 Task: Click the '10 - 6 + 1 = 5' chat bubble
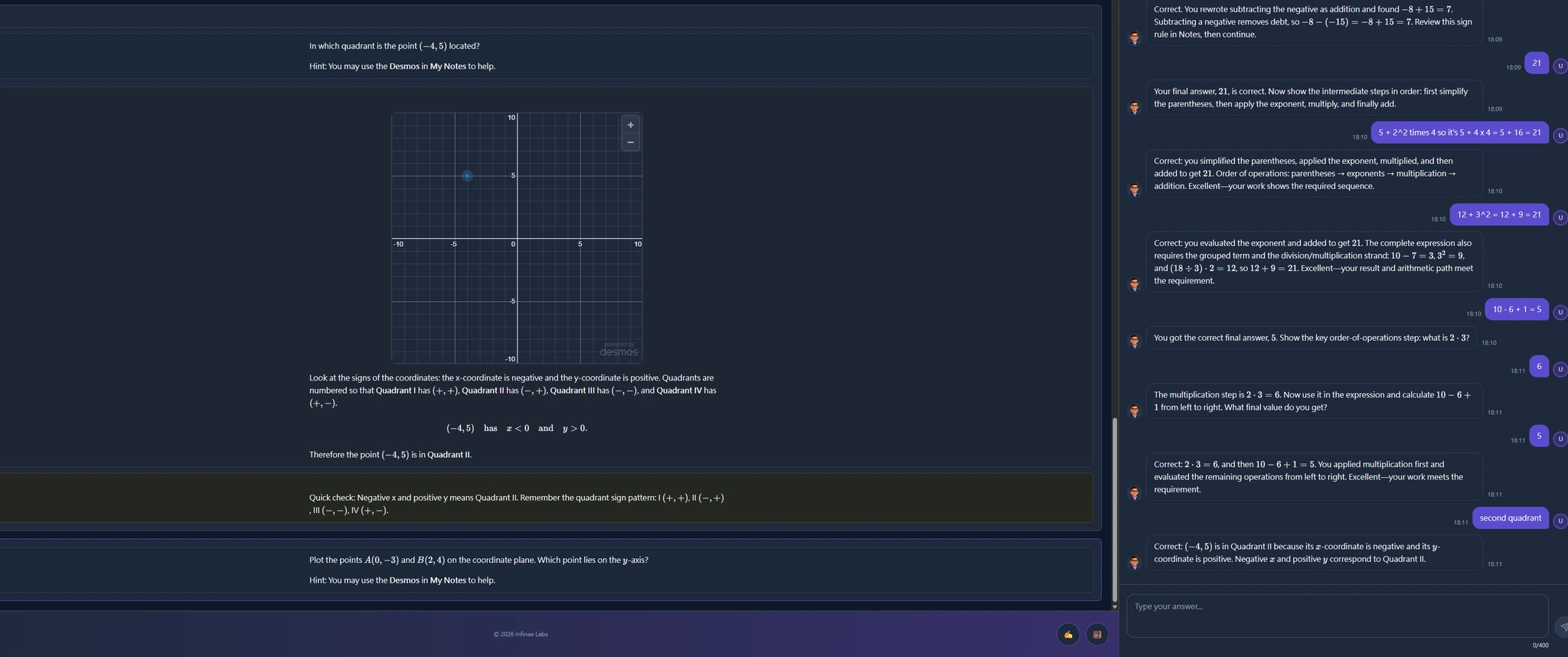click(1517, 309)
